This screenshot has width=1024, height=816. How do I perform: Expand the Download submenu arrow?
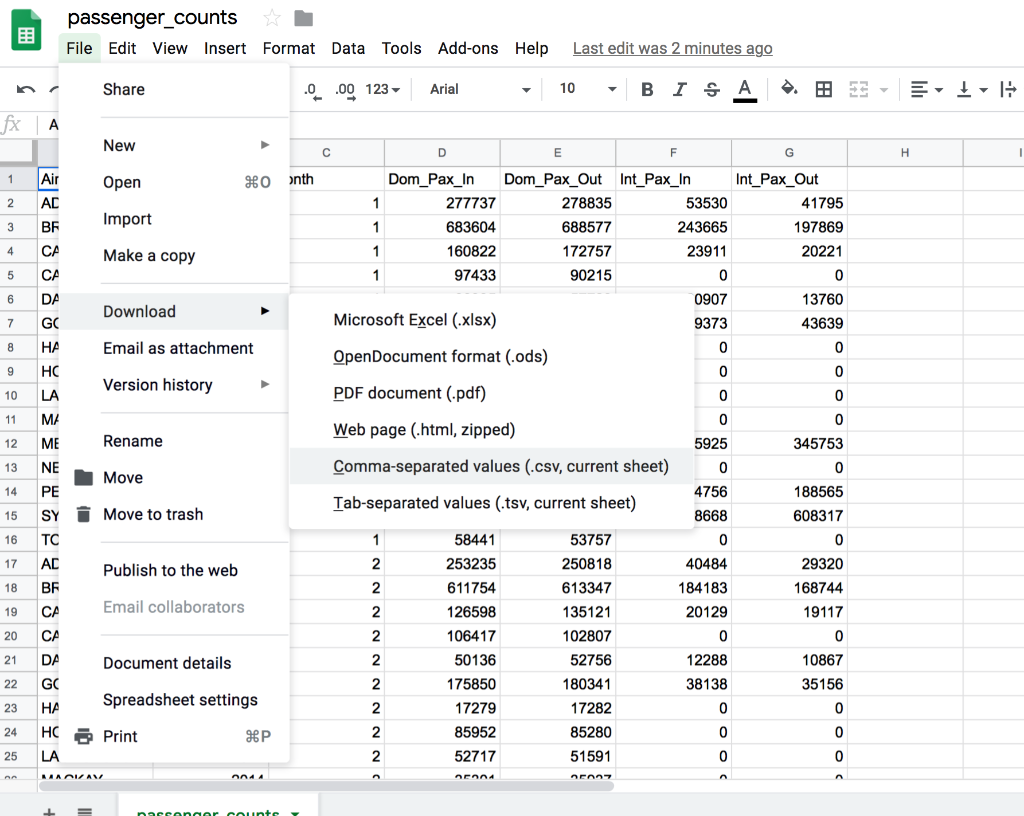tap(265, 311)
